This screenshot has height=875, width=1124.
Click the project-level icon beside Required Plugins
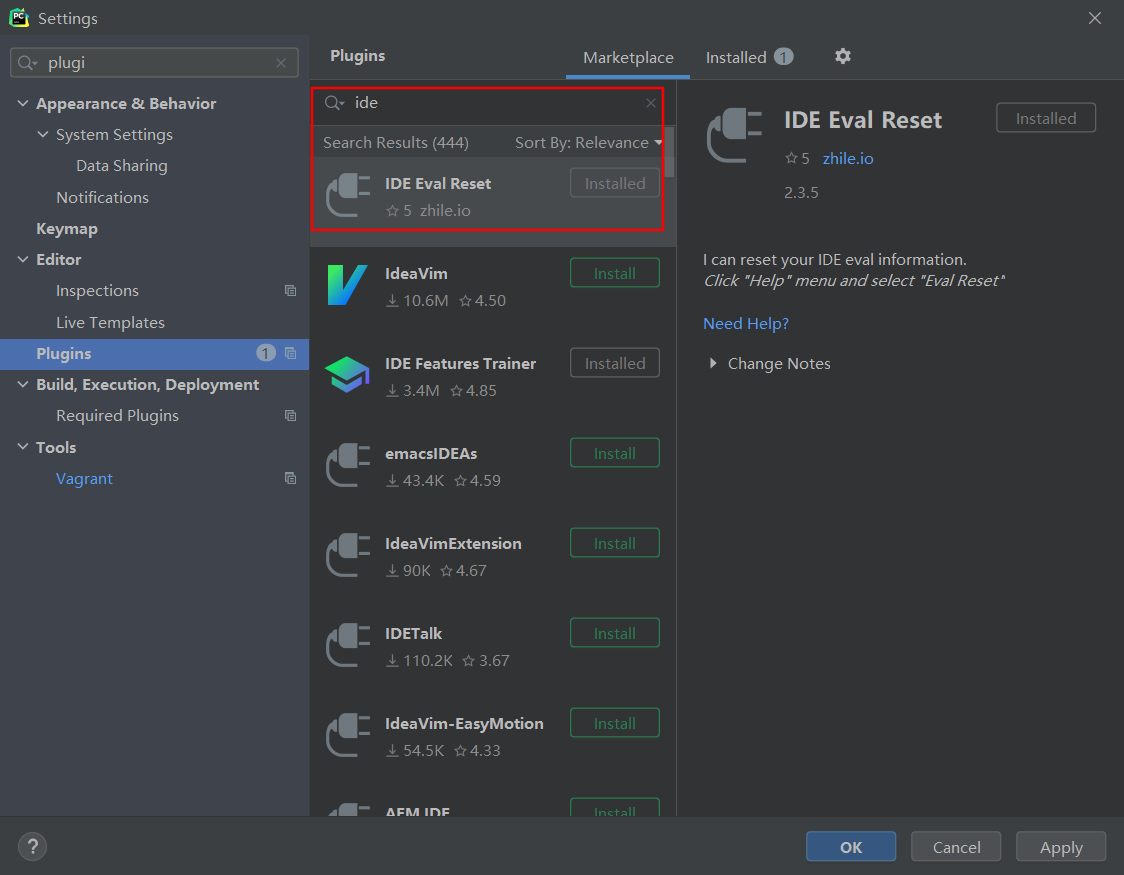tap(290, 416)
